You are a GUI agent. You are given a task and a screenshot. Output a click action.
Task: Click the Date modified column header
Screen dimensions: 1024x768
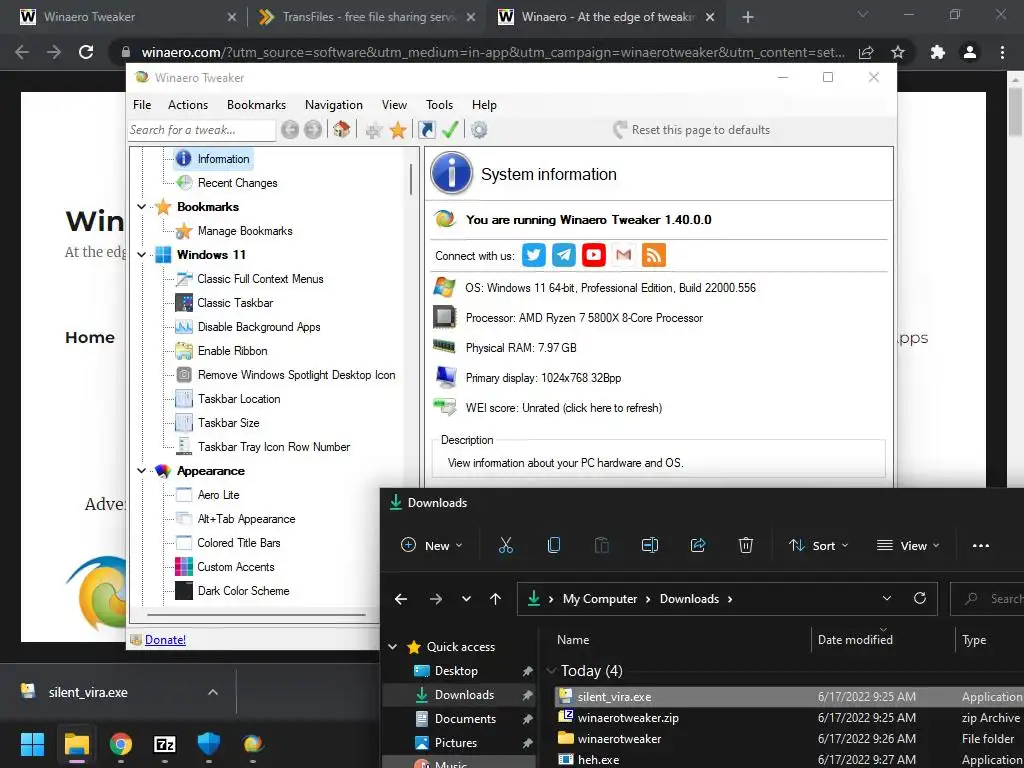tap(855, 640)
